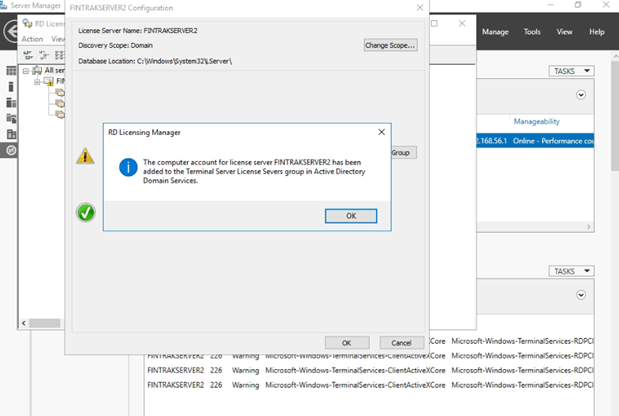The image size is (619, 416).
Task: Click the green checkmark status icon
Action: coord(86,212)
